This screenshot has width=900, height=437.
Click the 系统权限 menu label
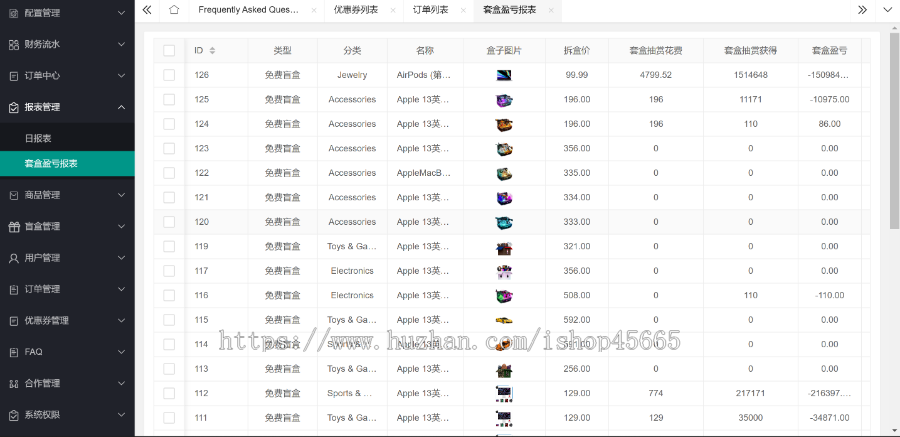point(42,415)
